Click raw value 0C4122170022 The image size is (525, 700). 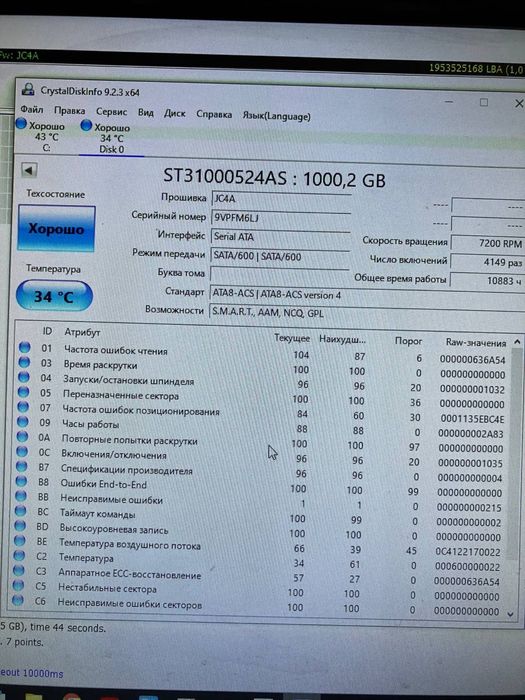[x=468, y=552]
